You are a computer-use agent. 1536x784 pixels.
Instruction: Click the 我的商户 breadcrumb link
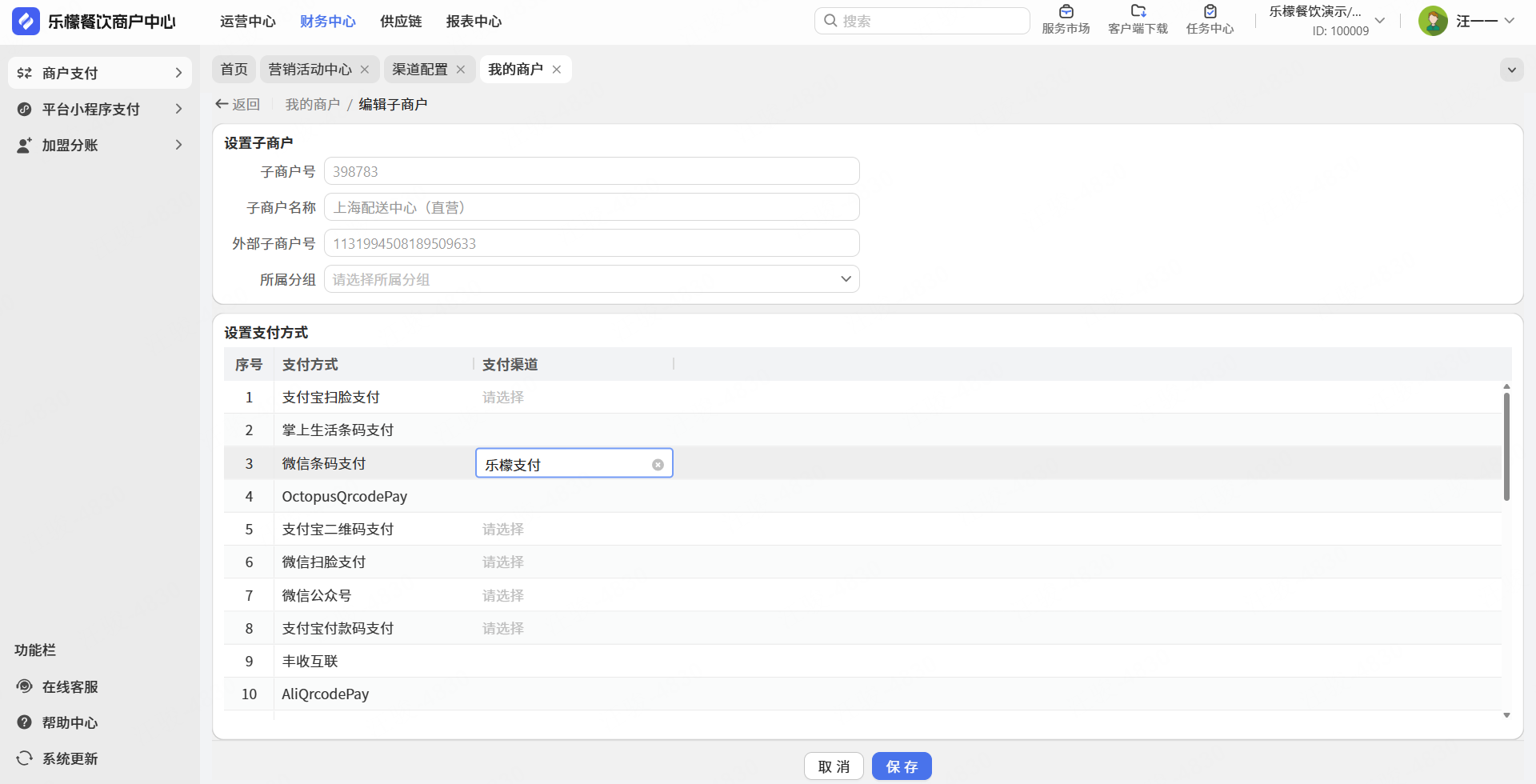pos(313,104)
